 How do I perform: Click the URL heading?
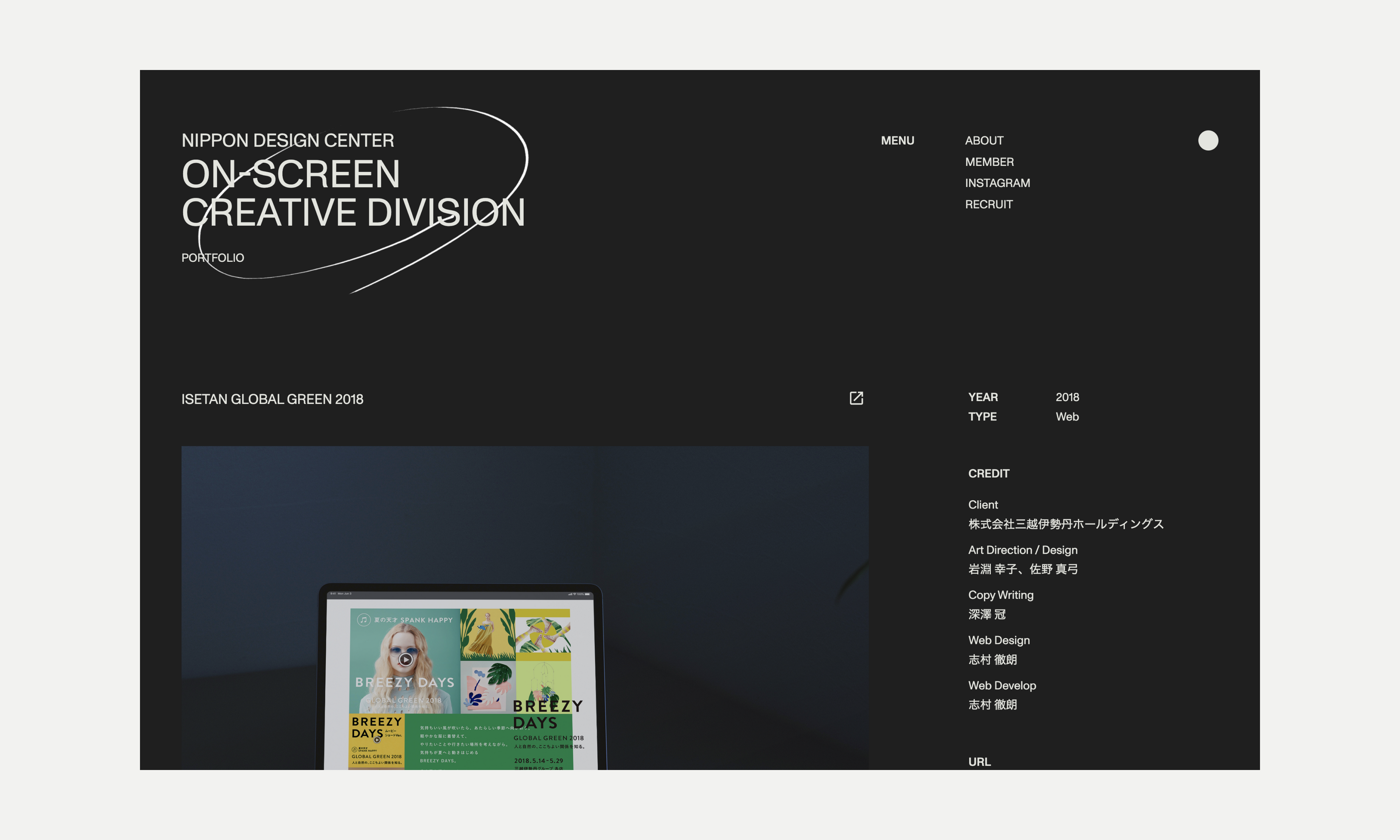(x=979, y=762)
